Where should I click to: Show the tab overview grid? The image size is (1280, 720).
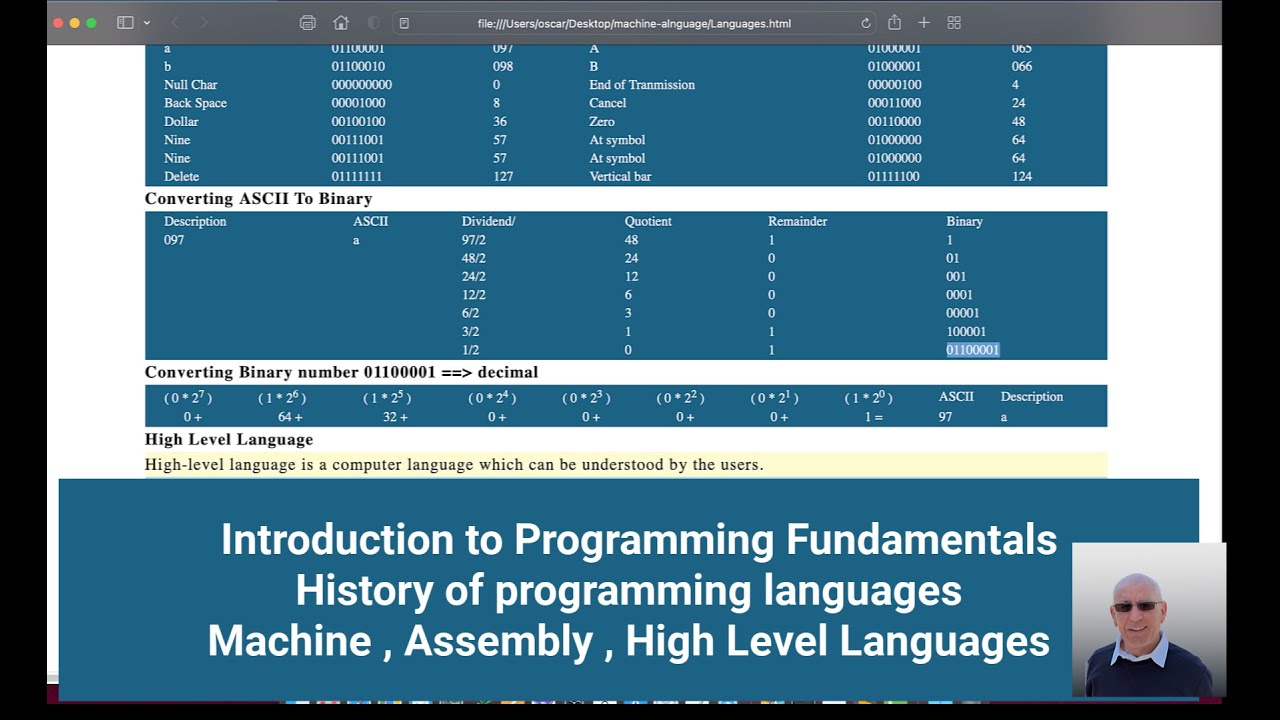pos(954,23)
